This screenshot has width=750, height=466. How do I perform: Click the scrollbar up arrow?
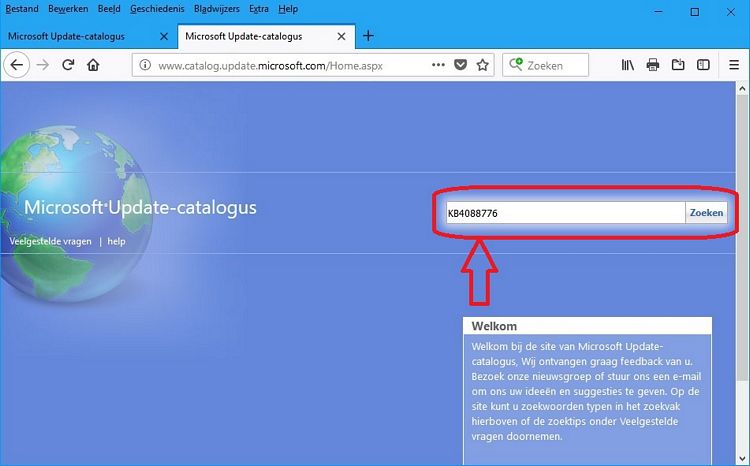click(x=742, y=88)
